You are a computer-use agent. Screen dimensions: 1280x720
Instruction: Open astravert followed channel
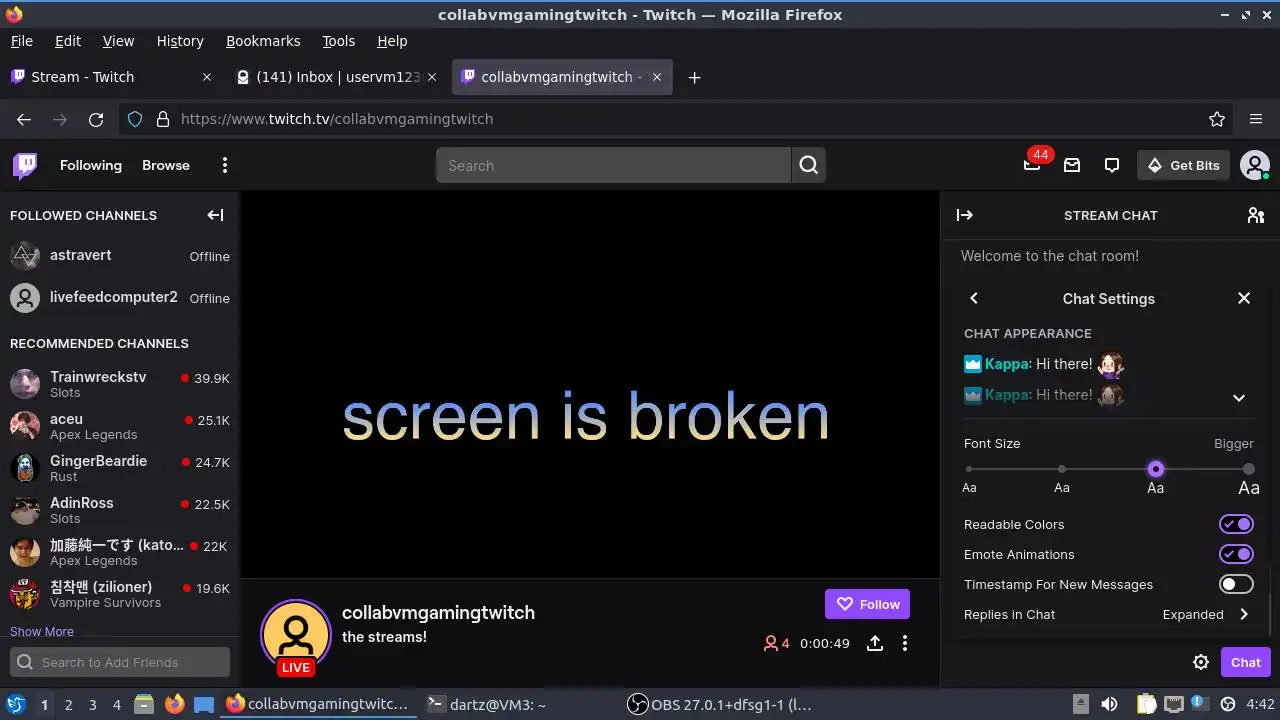120,256
